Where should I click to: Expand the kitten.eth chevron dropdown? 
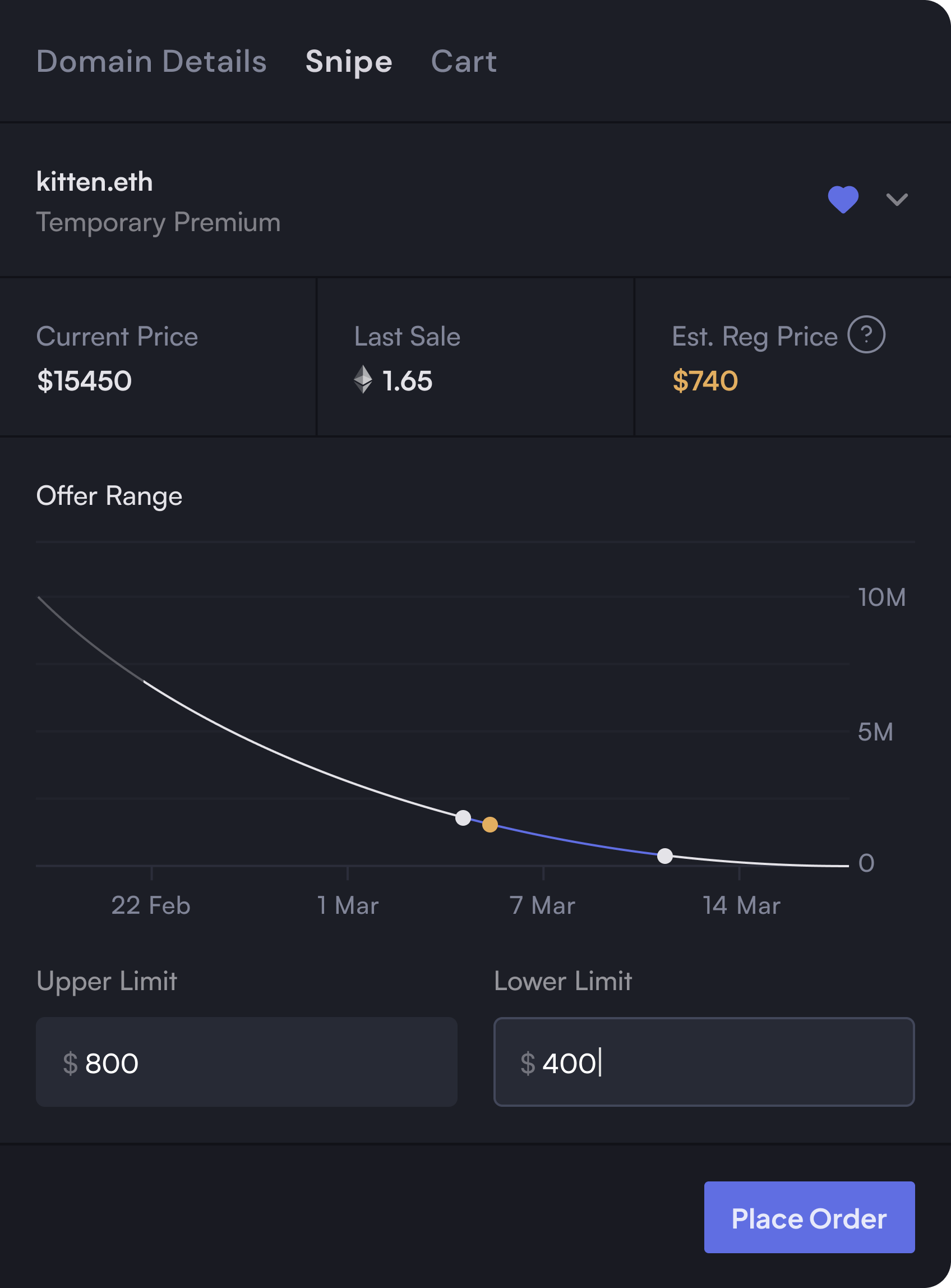(x=896, y=200)
